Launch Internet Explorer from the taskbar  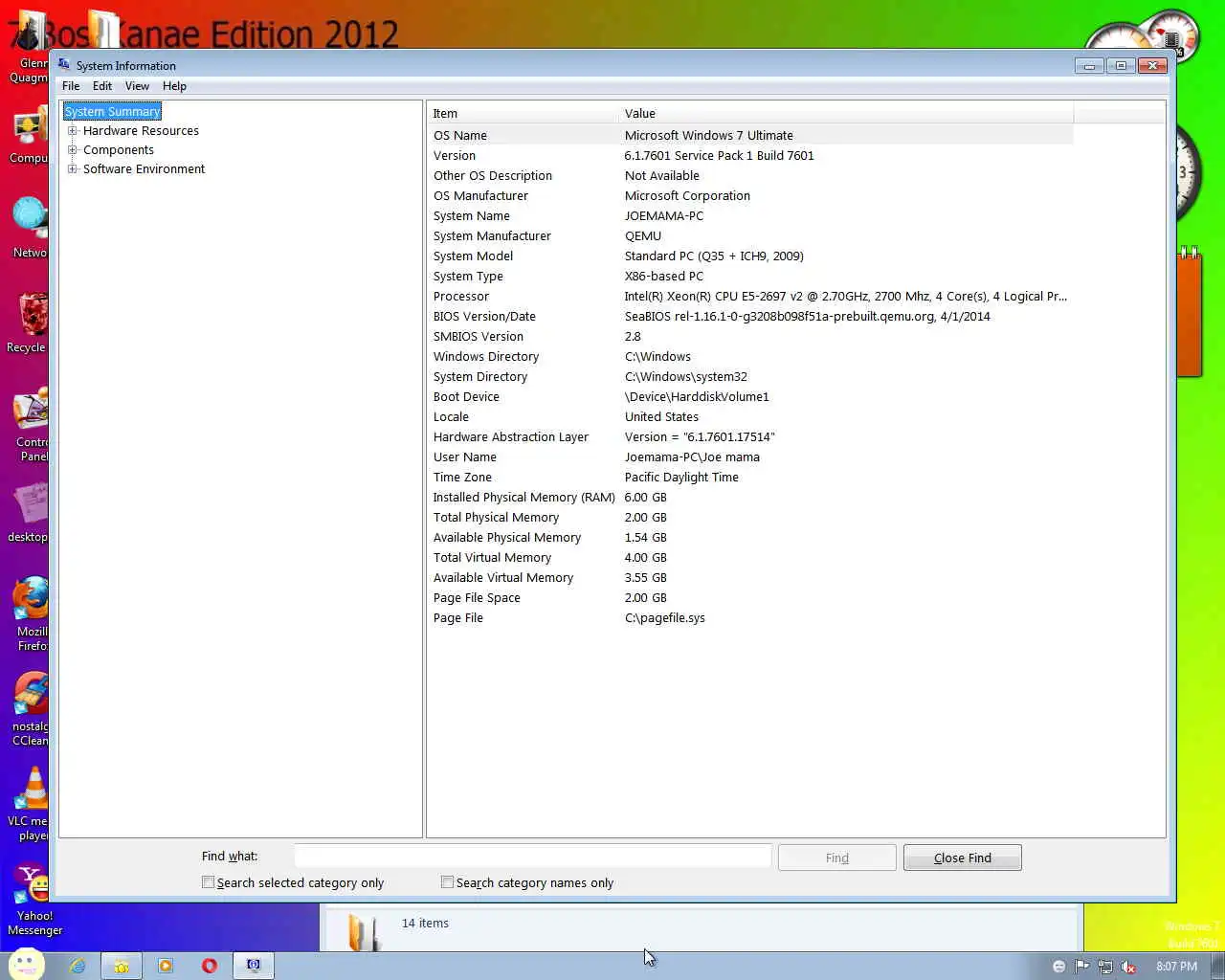(78, 966)
